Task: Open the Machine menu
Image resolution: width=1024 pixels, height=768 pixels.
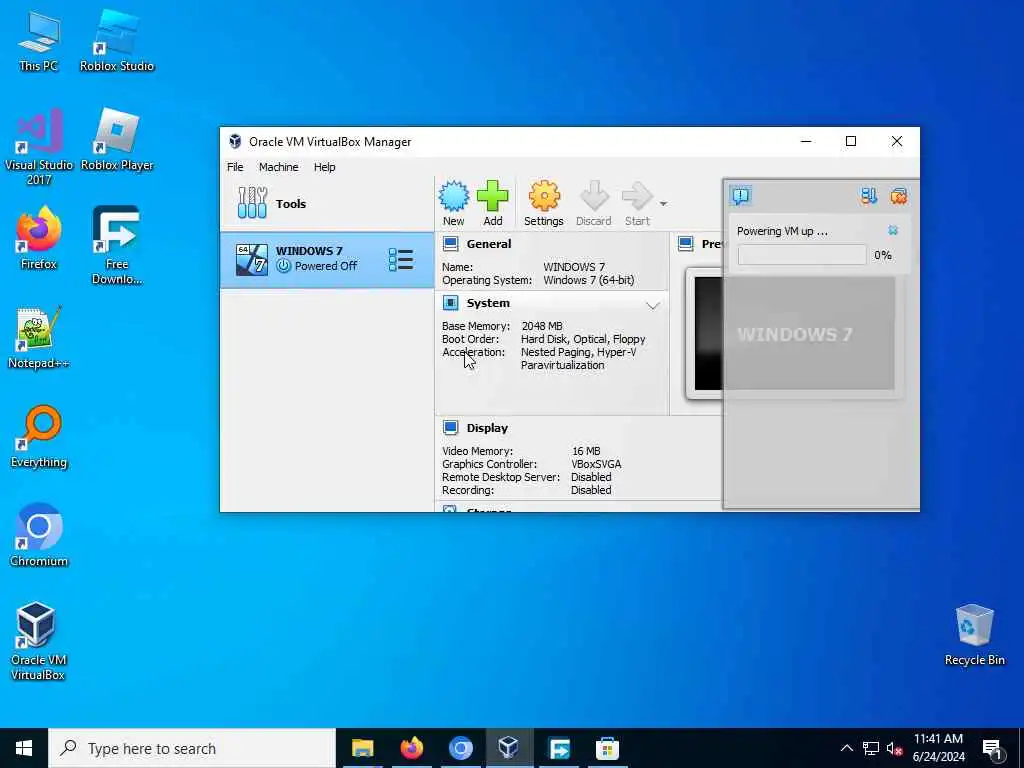Action: tap(278, 167)
